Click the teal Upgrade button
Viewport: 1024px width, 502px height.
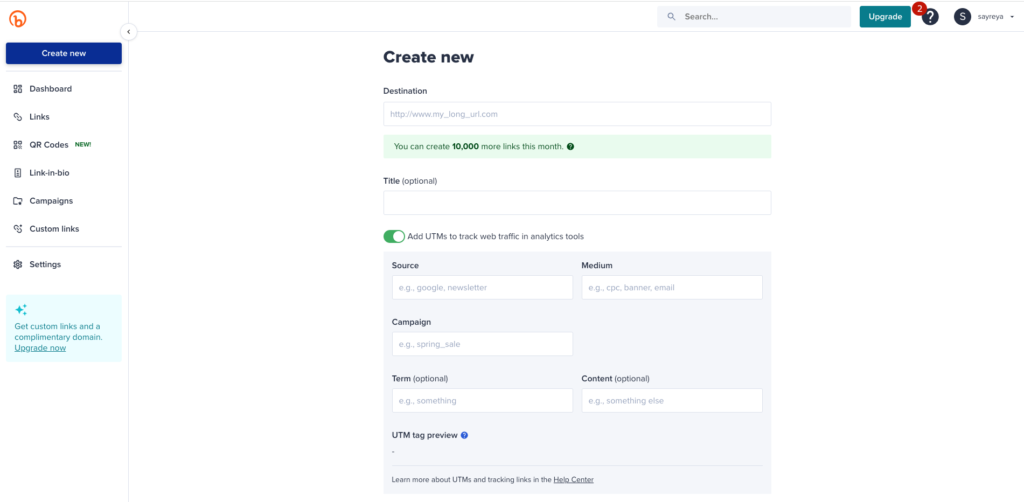pos(884,17)
